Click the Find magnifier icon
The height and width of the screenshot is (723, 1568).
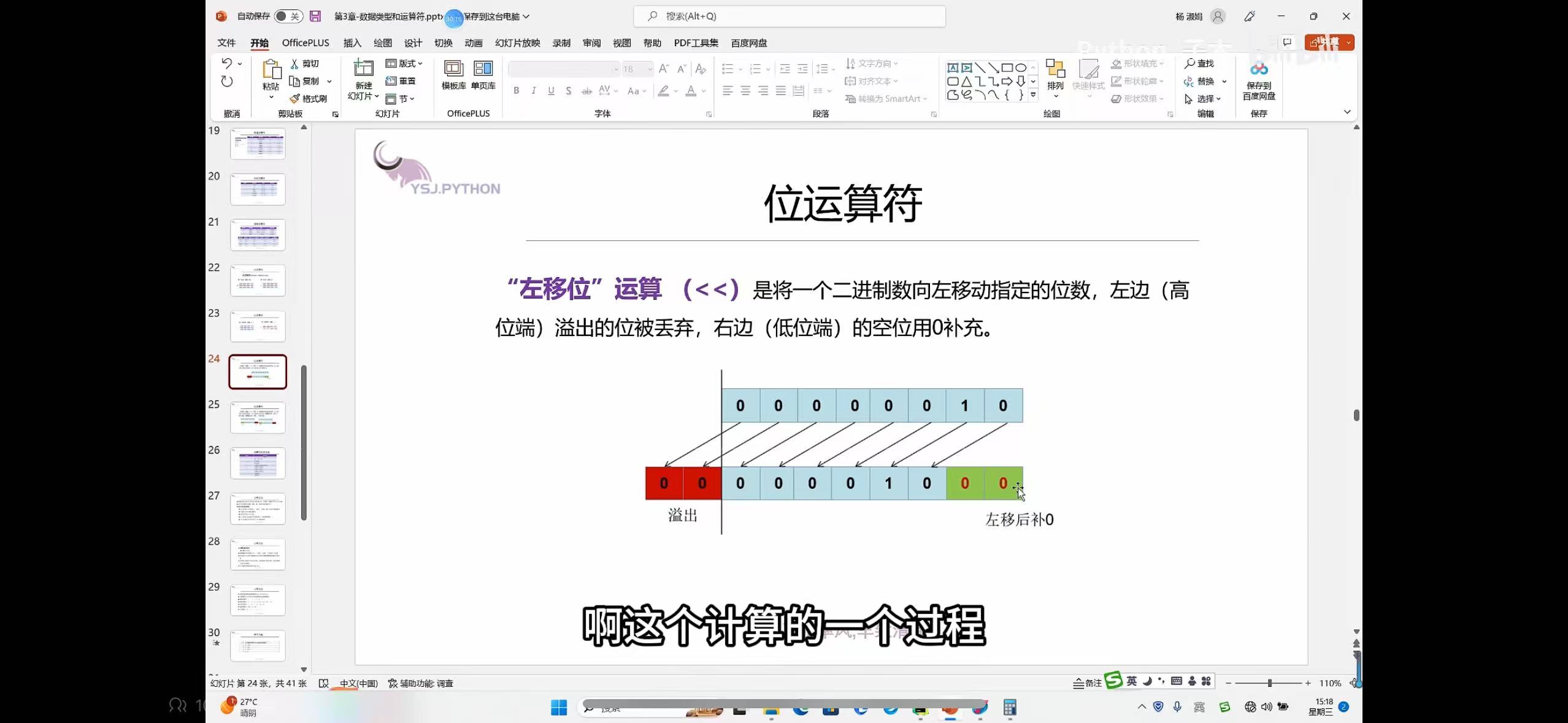pyautogui.click(x=1189, y=63)
